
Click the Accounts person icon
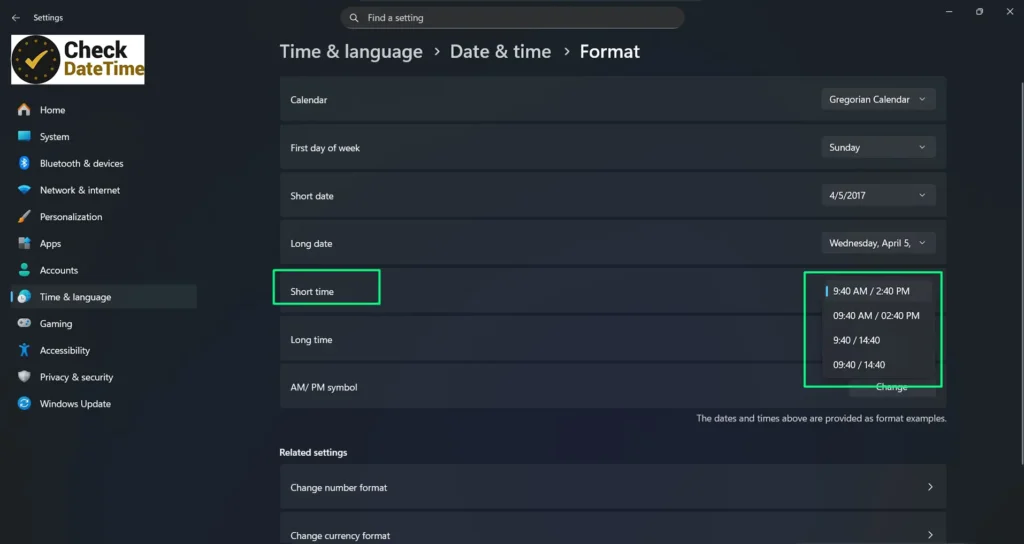point(24,270)
